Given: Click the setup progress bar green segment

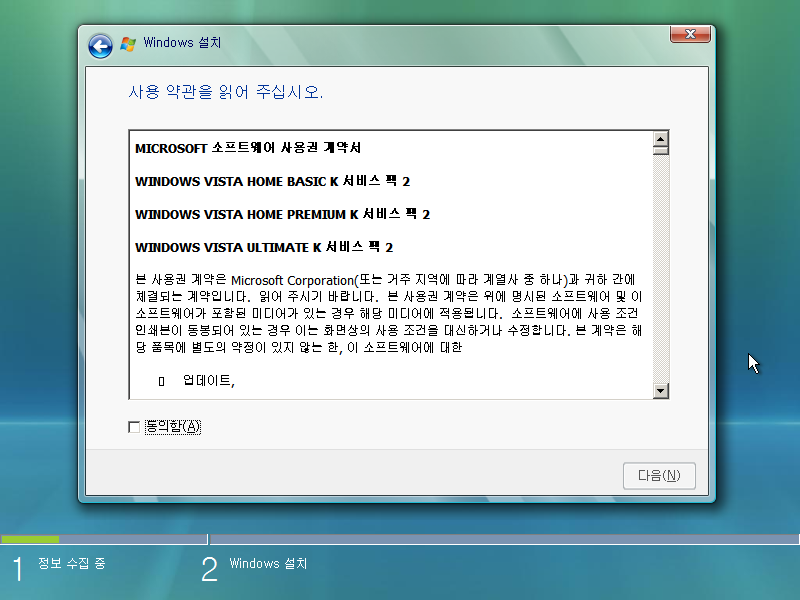Looking at the screenshot, I should pos(30,539).
